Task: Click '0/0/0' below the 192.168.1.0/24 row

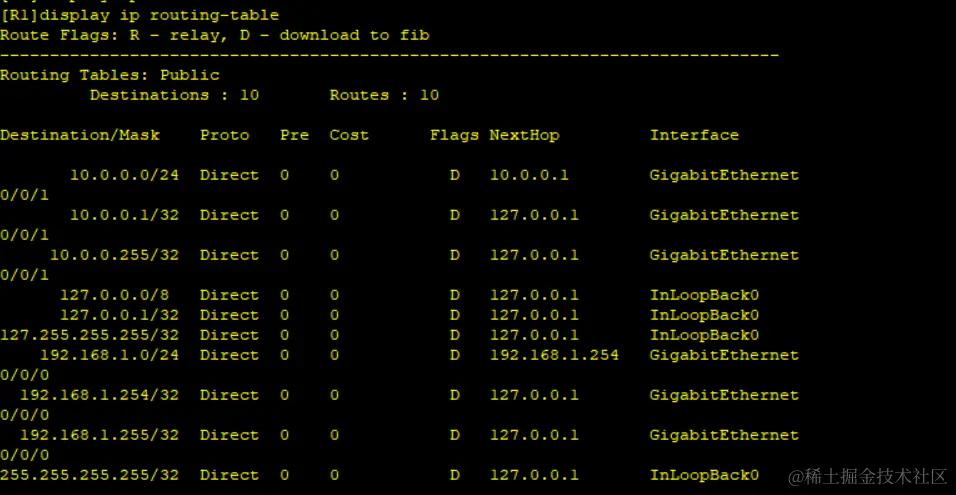Action: pos(24,376)
